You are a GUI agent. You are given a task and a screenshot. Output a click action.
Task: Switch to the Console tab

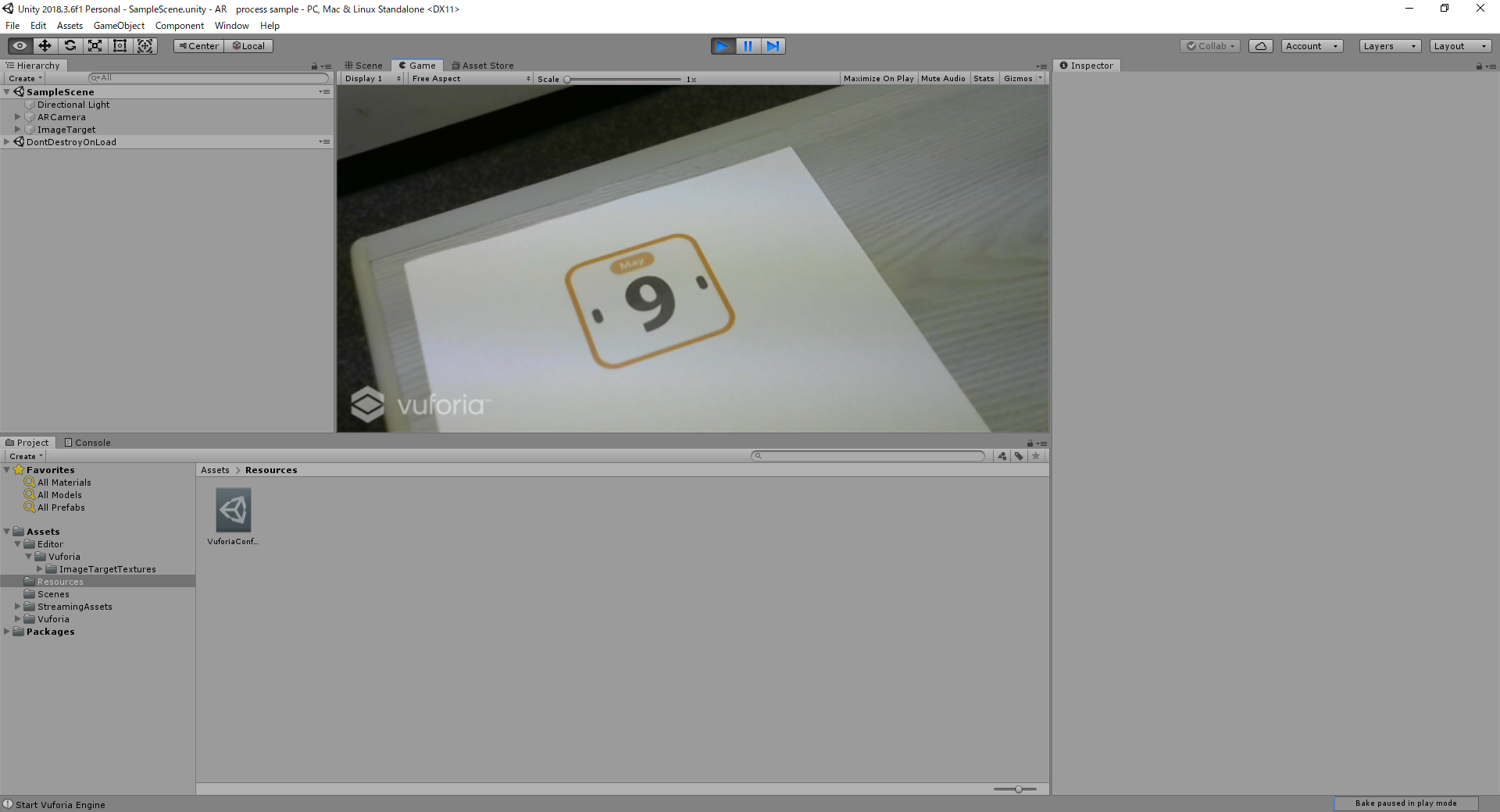(87, 443)
